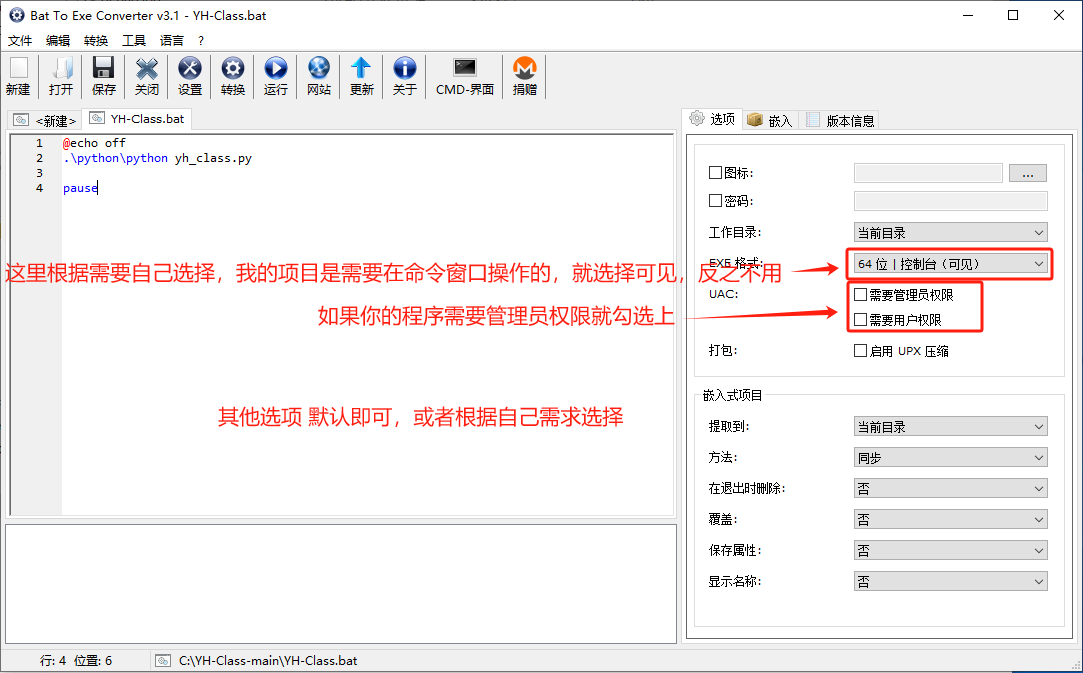Click the 嵌入式项目 group label
Viewport: 1083px width, 673px height.
733,395
